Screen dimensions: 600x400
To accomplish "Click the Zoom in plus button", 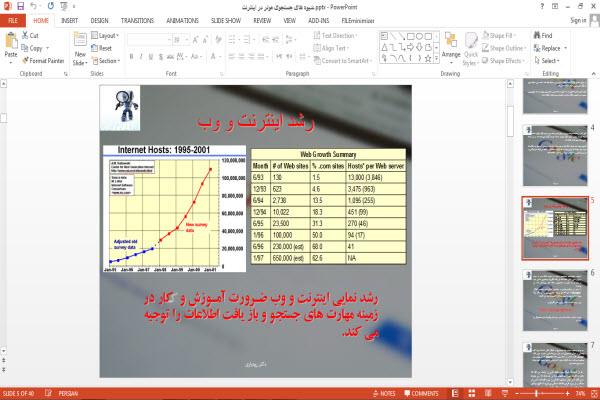I will [567, 393].
